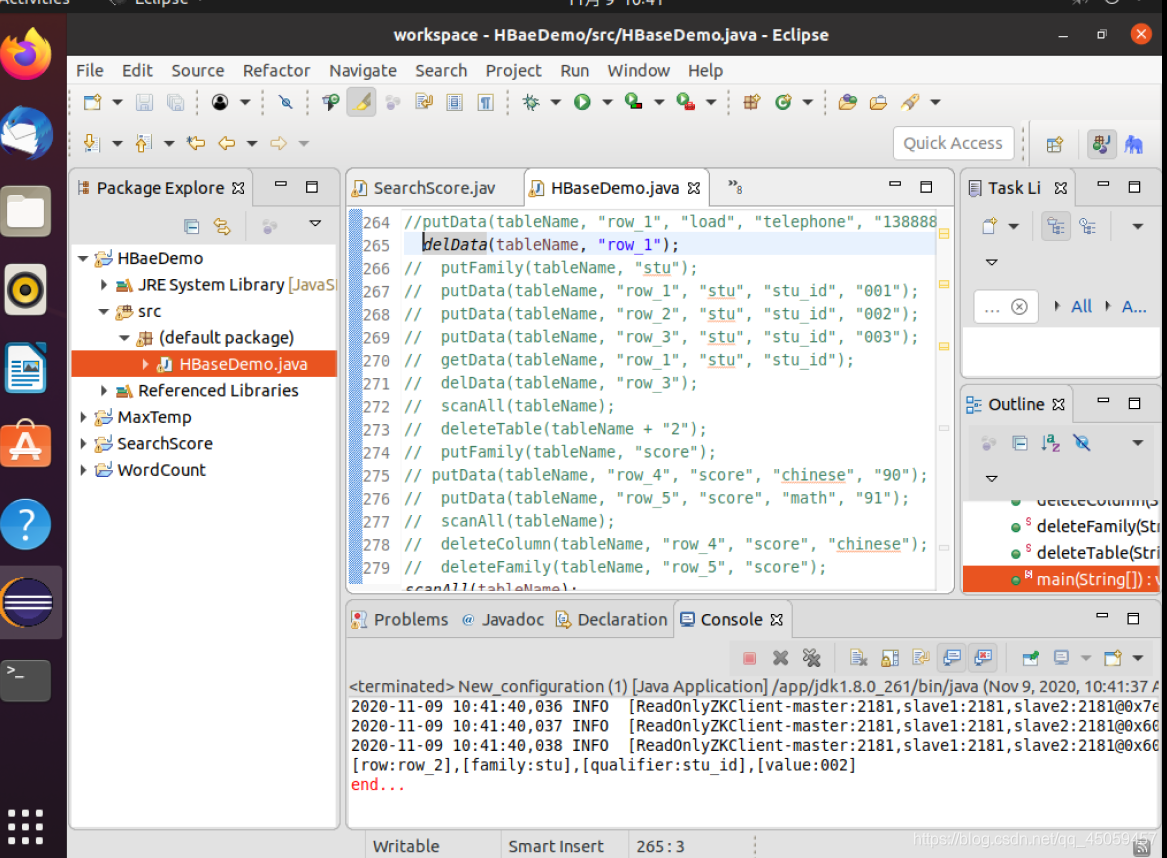This screenshot has width=1167, height=858.
Task: Open Show Applications grid in dock
Action: click(25, 826)
